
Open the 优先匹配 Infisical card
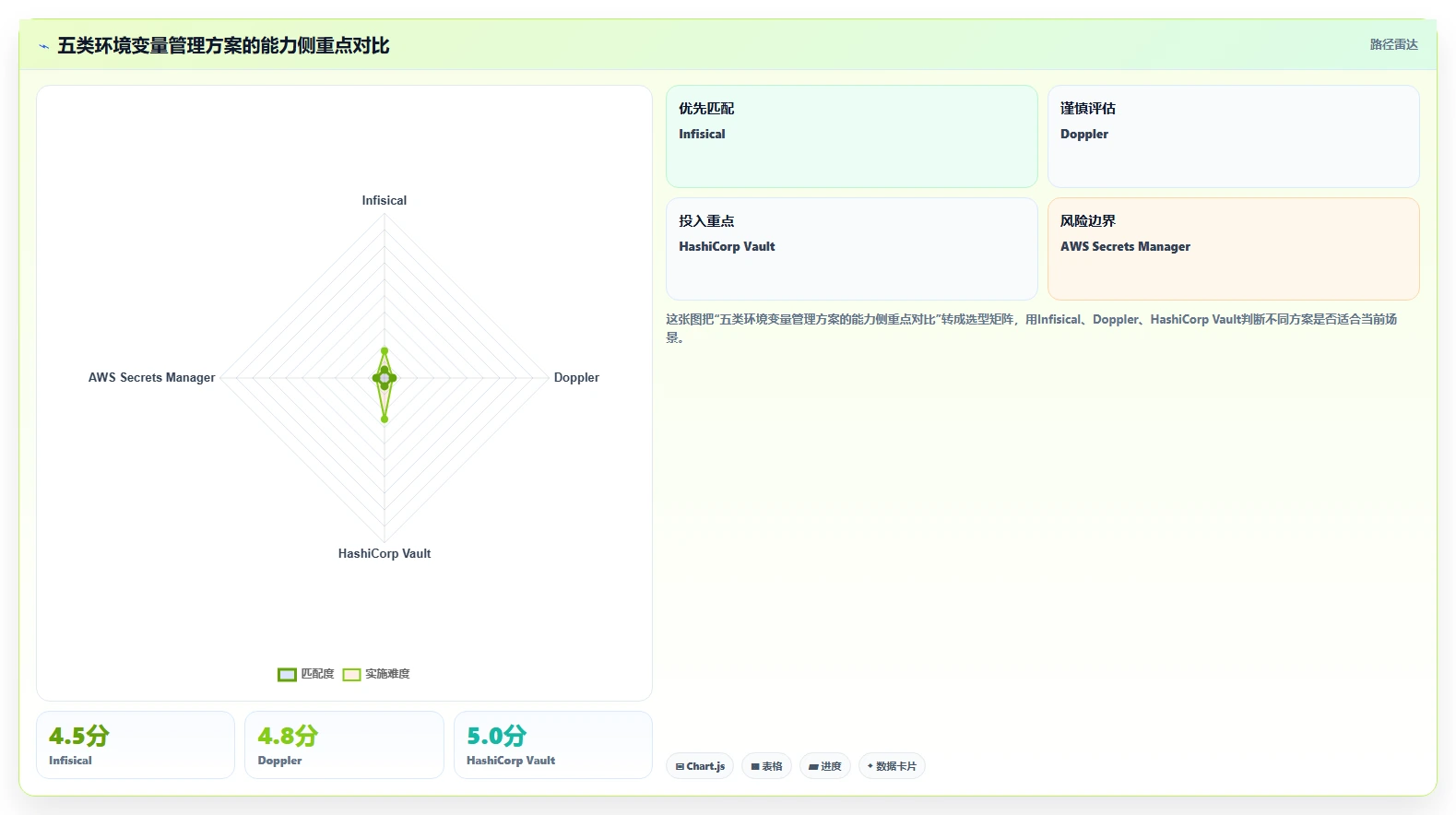[x=852, y=136]
